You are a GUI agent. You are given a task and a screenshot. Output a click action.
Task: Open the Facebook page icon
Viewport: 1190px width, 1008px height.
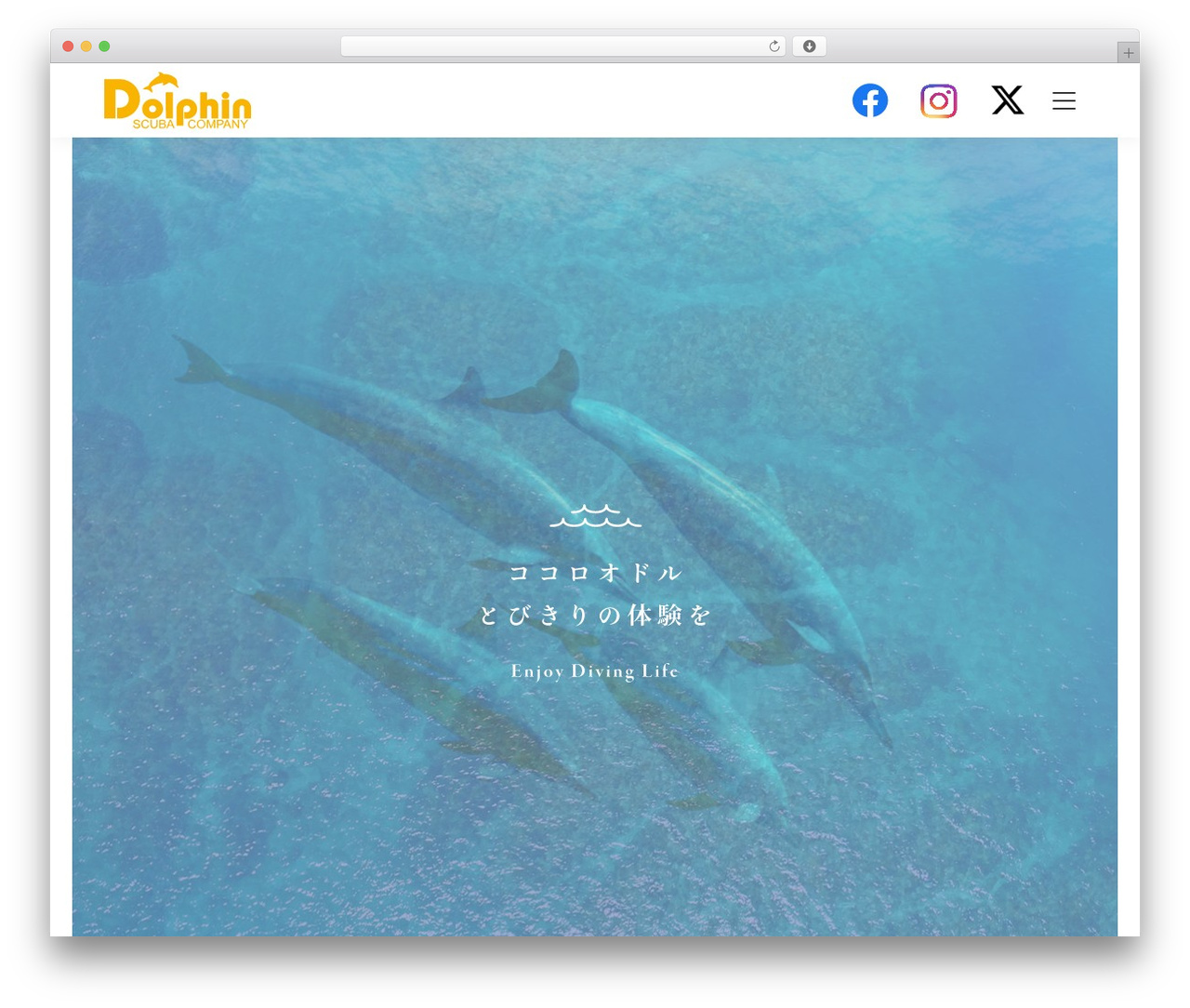pyautogui.click(x=869, y=100)
